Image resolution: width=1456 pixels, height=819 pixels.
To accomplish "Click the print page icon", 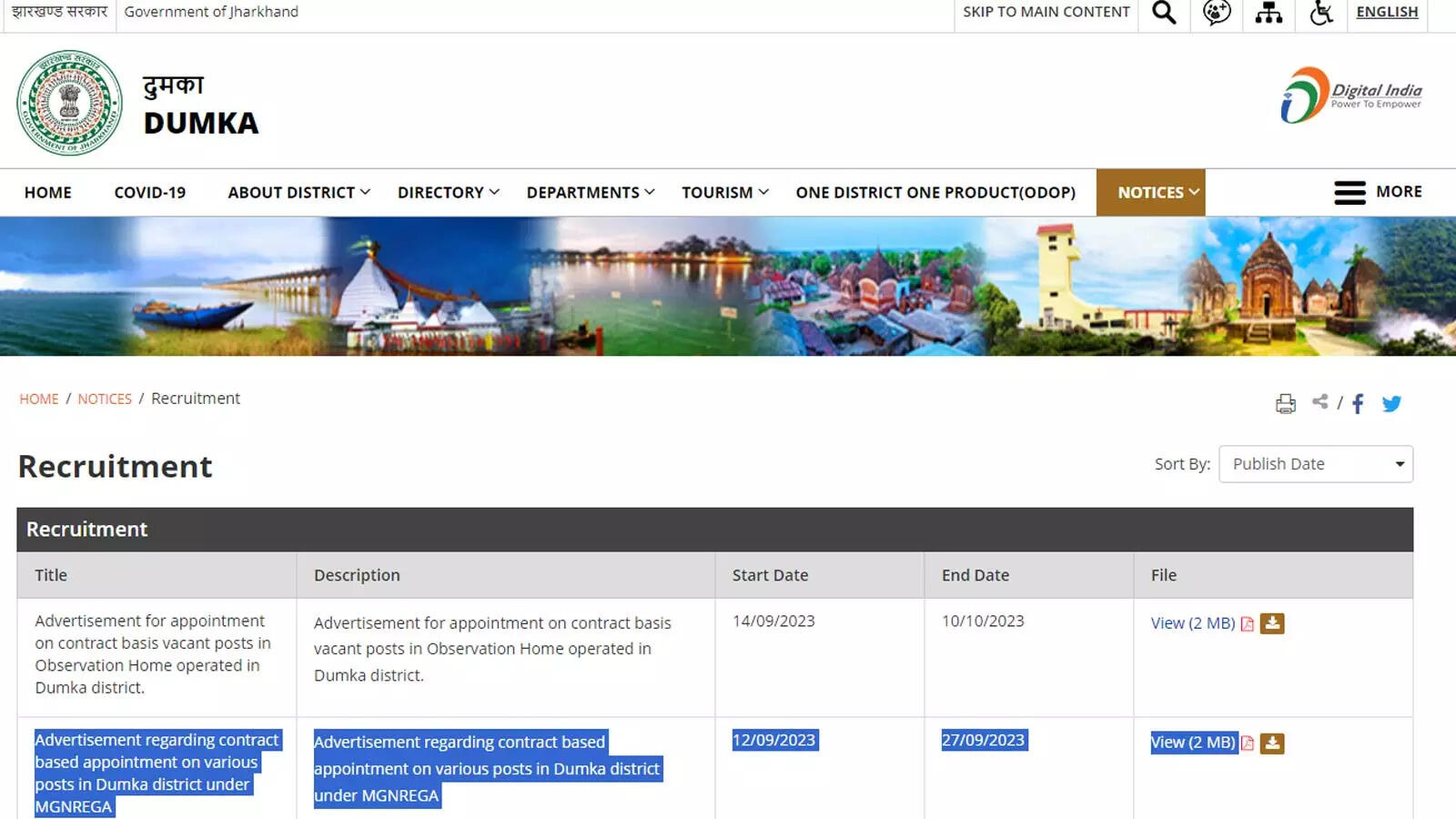I will coord(1285,404).
